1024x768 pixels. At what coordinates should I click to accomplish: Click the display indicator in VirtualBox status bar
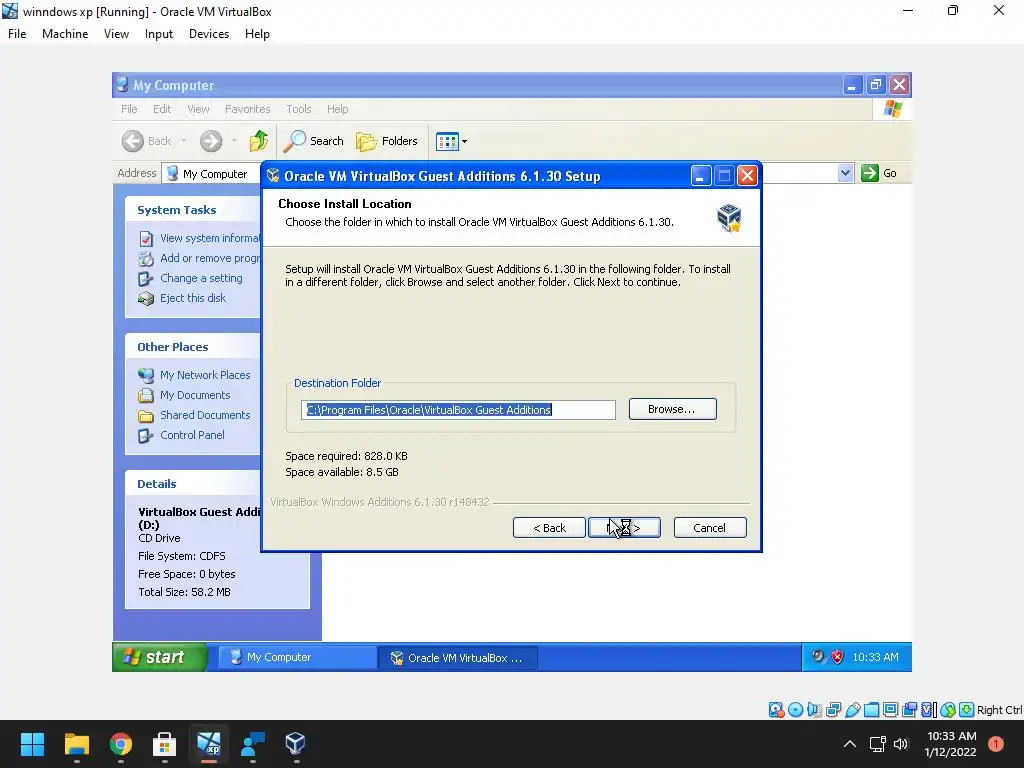890,710
